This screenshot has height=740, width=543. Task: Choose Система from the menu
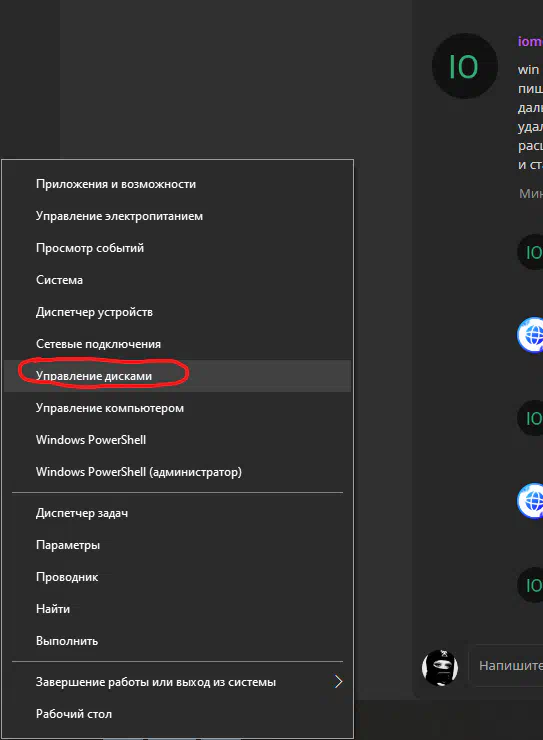click(x=177, y=280)
